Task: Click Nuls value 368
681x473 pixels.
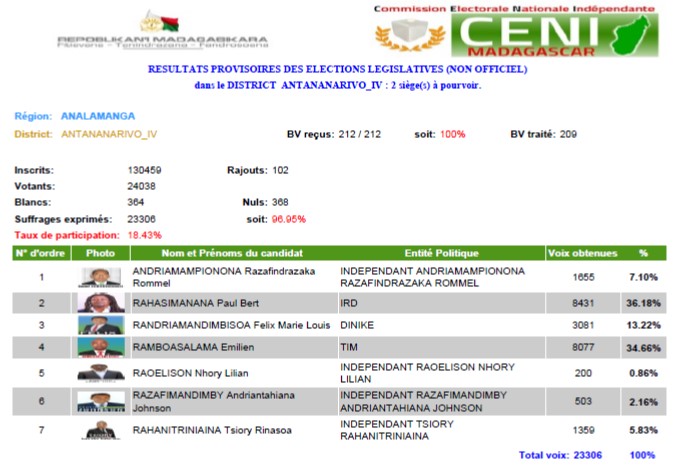Action: 280,202
